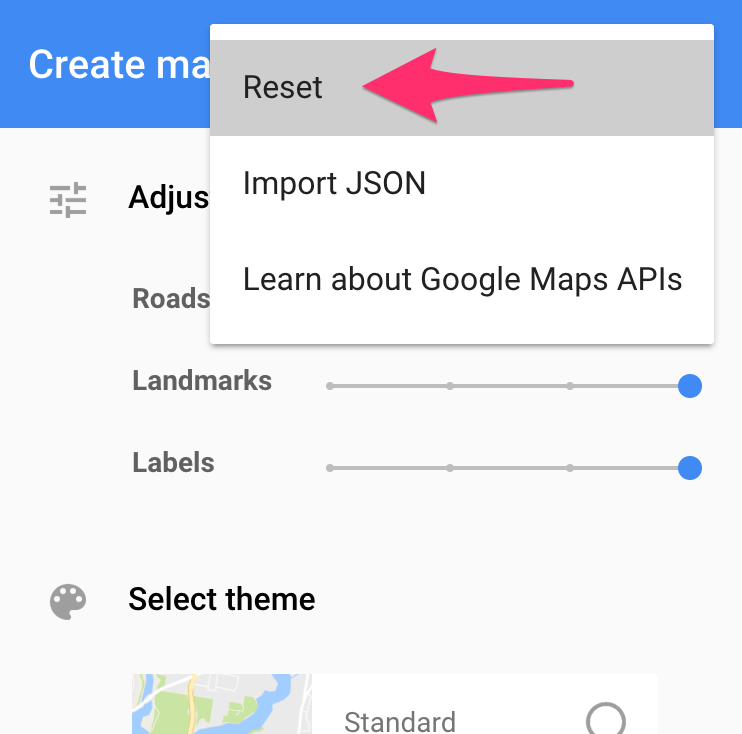
Task: Click the Landmarks slider blue handle
Action: (689, 386)
